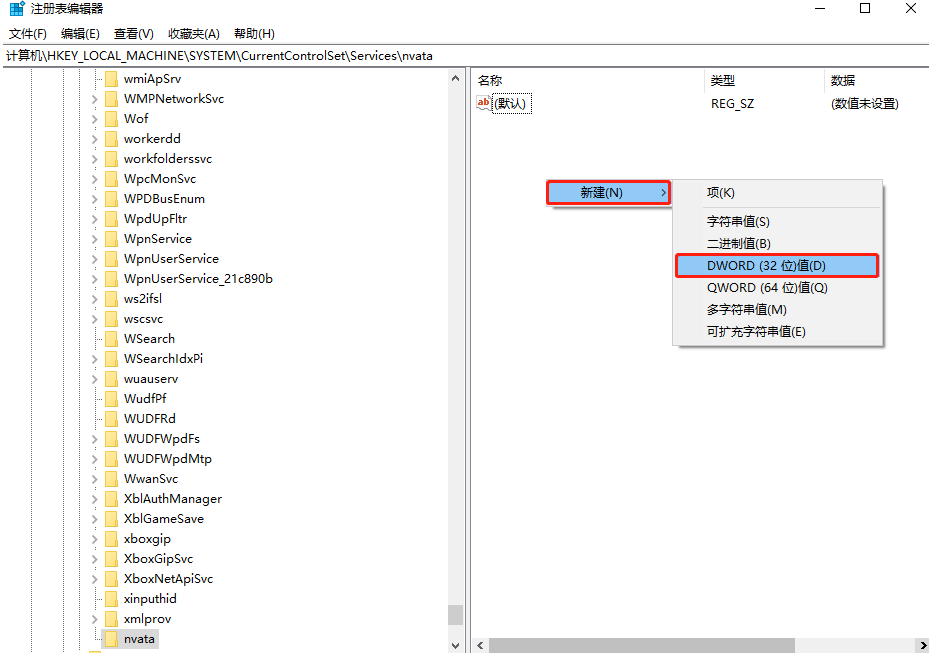Click the (默认) string value icon

point(484,103)
